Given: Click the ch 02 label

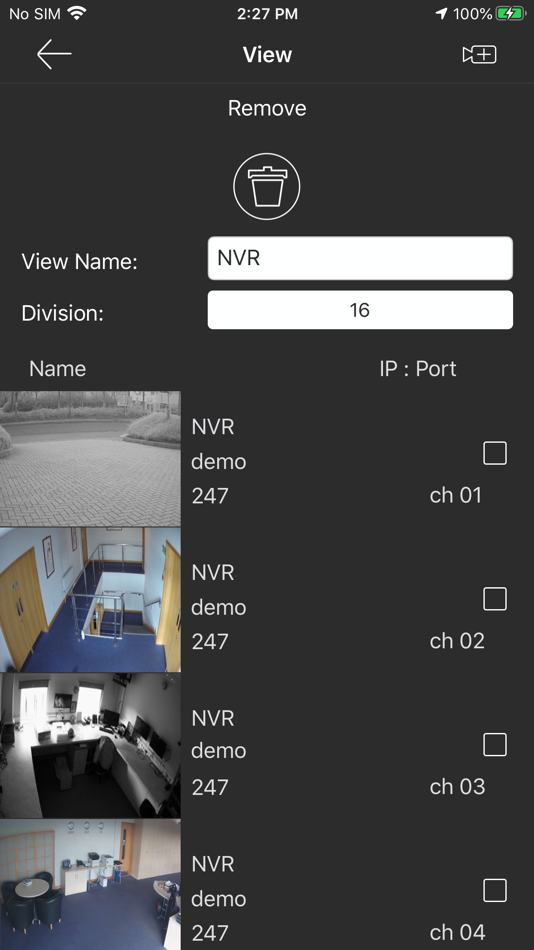Looking at the screenshot, I should coord(457,641).
